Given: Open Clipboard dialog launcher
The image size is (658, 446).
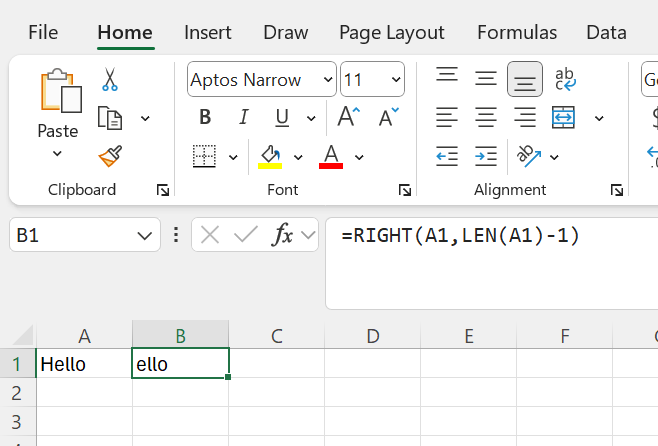Looking at the screenshot, I should tap(163, 190).
